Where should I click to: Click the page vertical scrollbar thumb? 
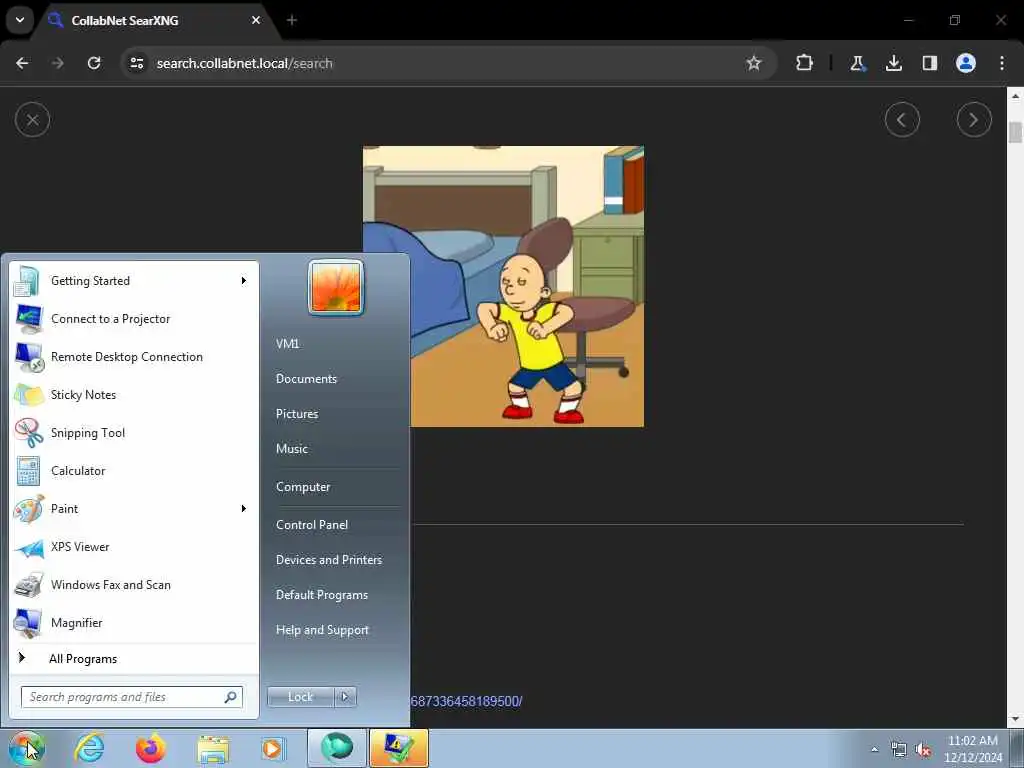pos(1015,132)
